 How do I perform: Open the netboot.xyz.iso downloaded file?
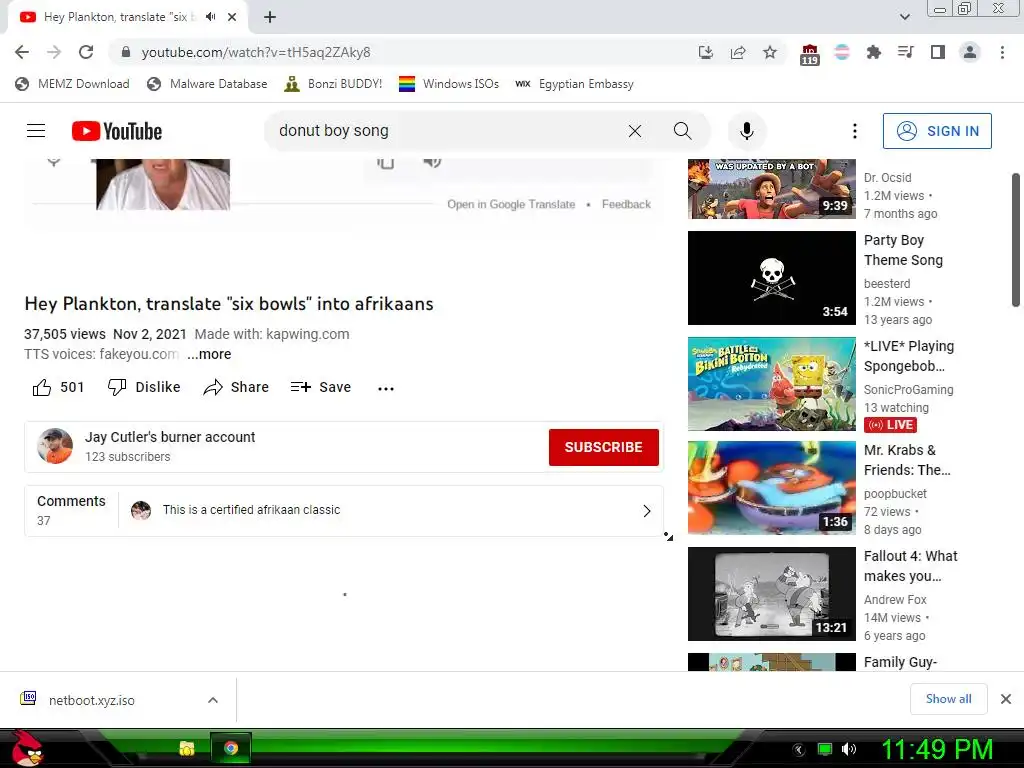91,700
